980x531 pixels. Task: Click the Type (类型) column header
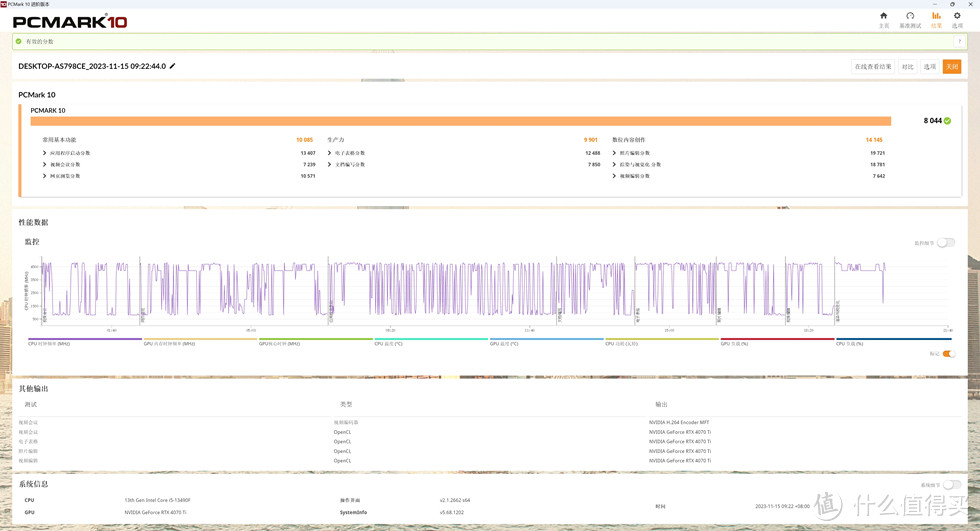346,404
